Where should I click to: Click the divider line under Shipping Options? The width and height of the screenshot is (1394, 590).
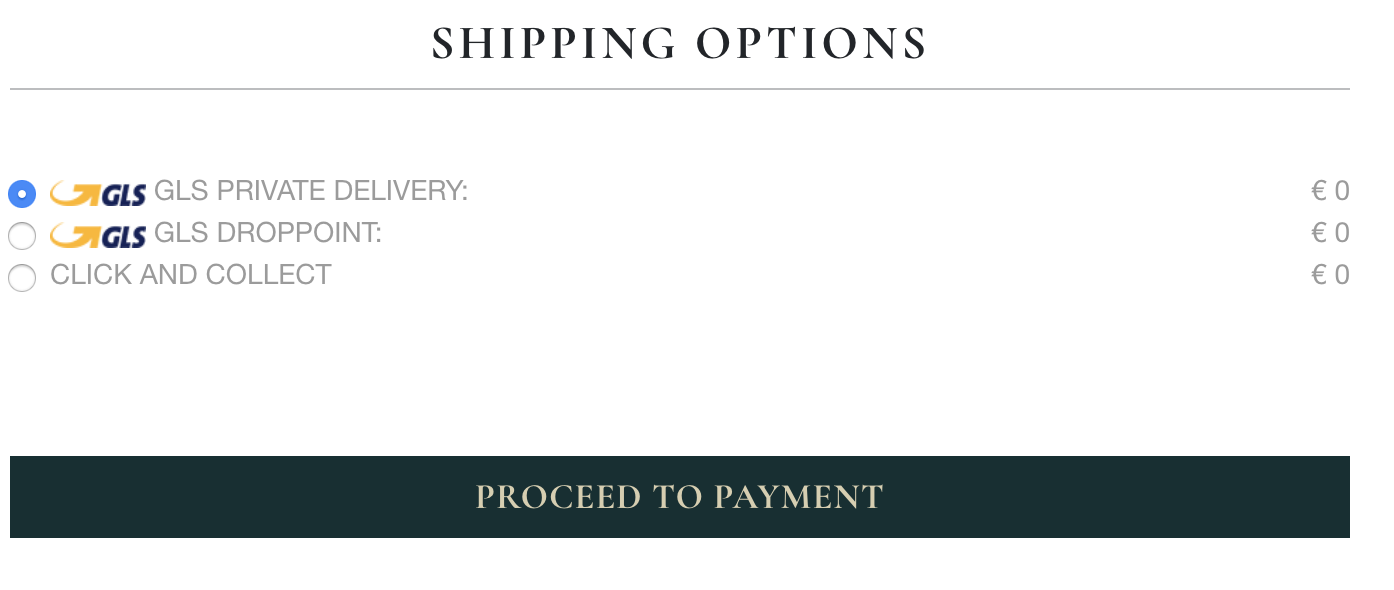(x=680, y=89)
